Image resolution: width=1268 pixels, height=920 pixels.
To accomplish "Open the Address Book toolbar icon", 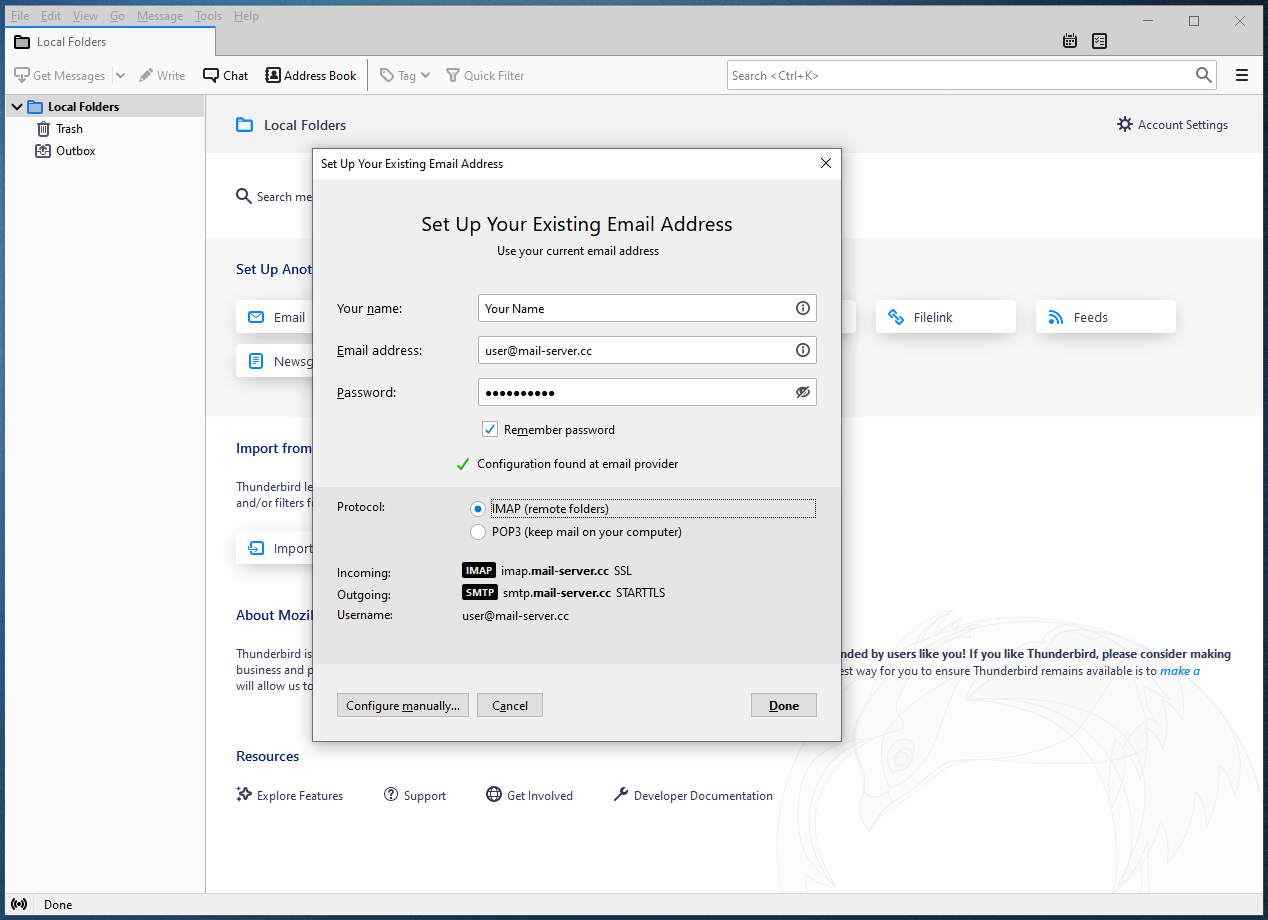I will pyautogui.click(x=273, y=76).
